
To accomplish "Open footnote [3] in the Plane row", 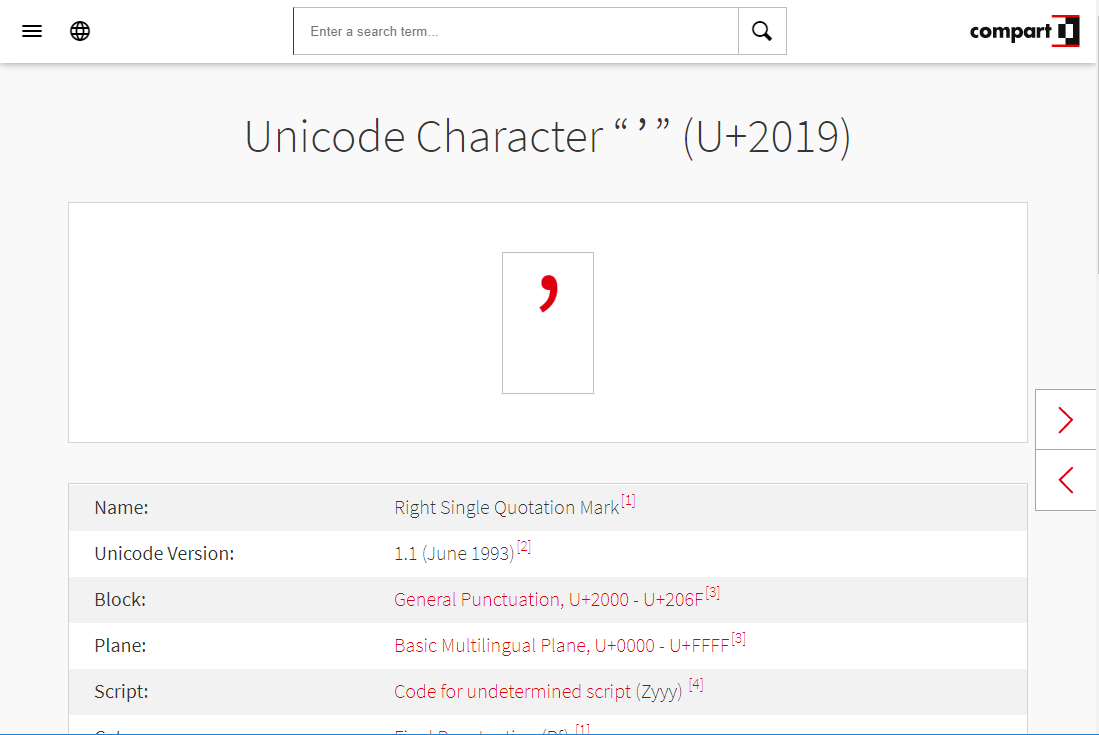I will tap(738, 639).
